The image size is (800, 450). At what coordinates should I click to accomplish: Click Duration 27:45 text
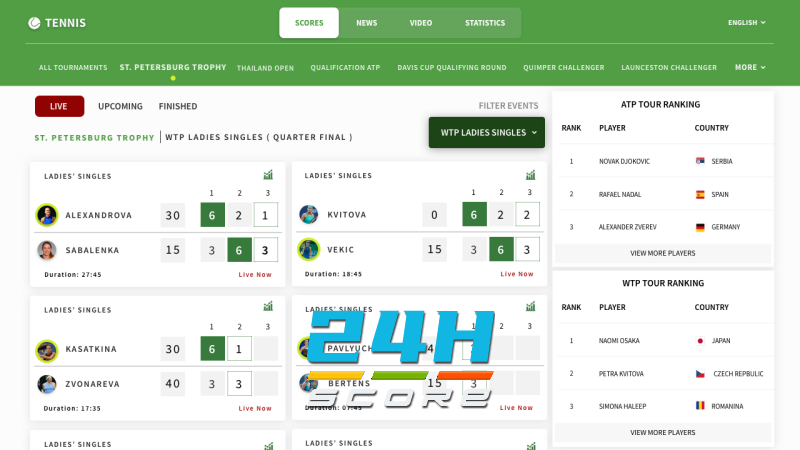coord(73,274)
